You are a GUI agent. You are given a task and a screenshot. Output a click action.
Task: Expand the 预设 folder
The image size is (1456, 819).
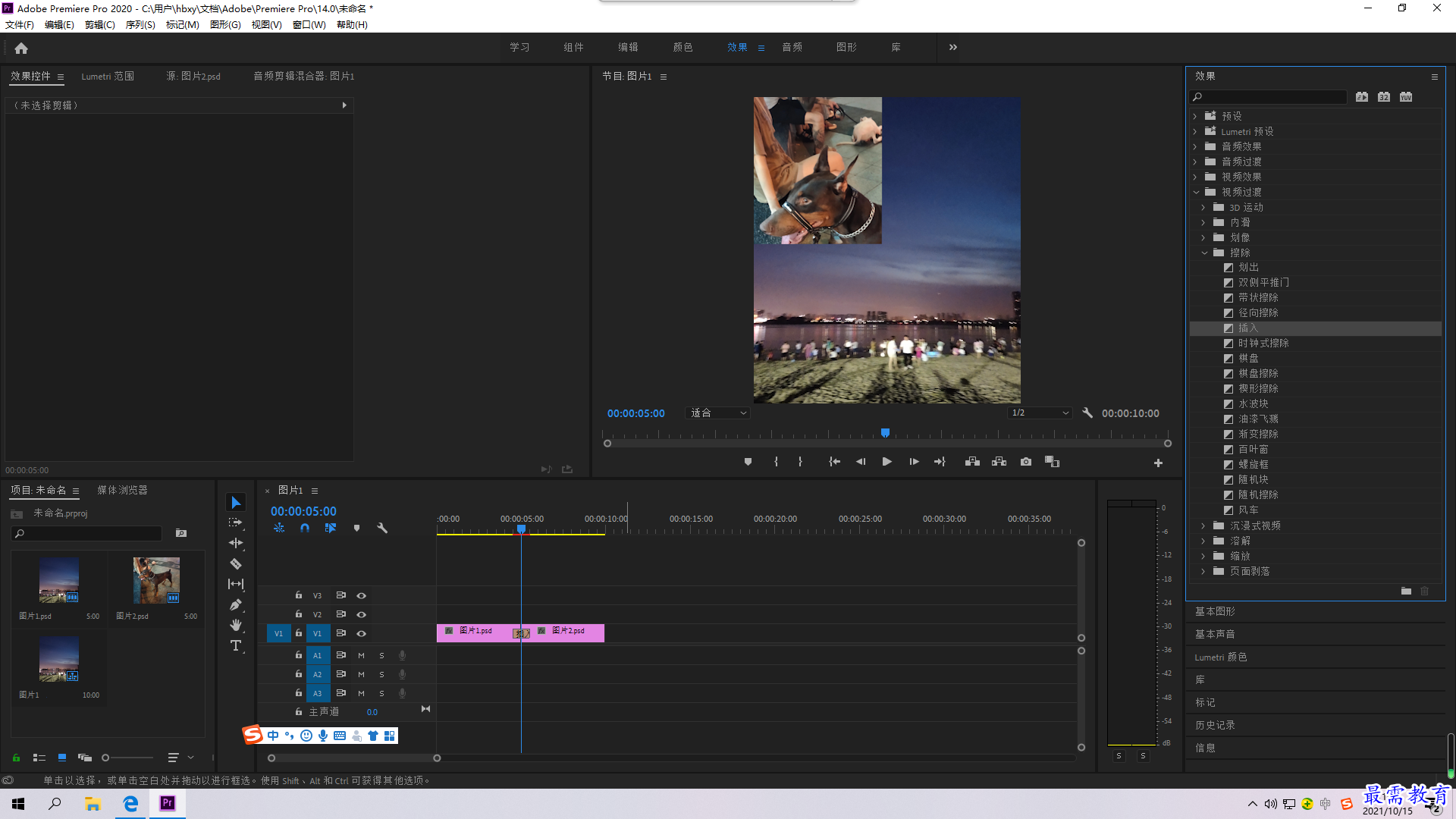pyautogui.click(x=1195, y=116)
